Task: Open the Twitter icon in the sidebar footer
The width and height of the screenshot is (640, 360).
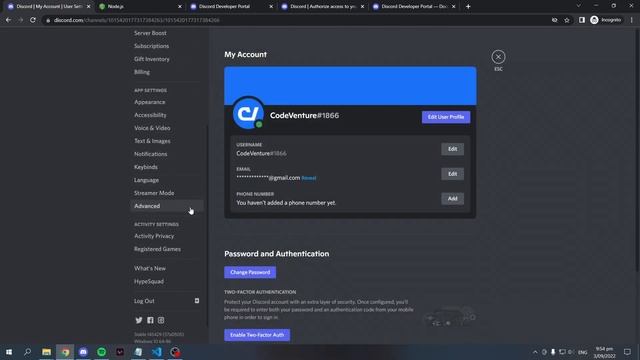Action: tap(139, 320)
